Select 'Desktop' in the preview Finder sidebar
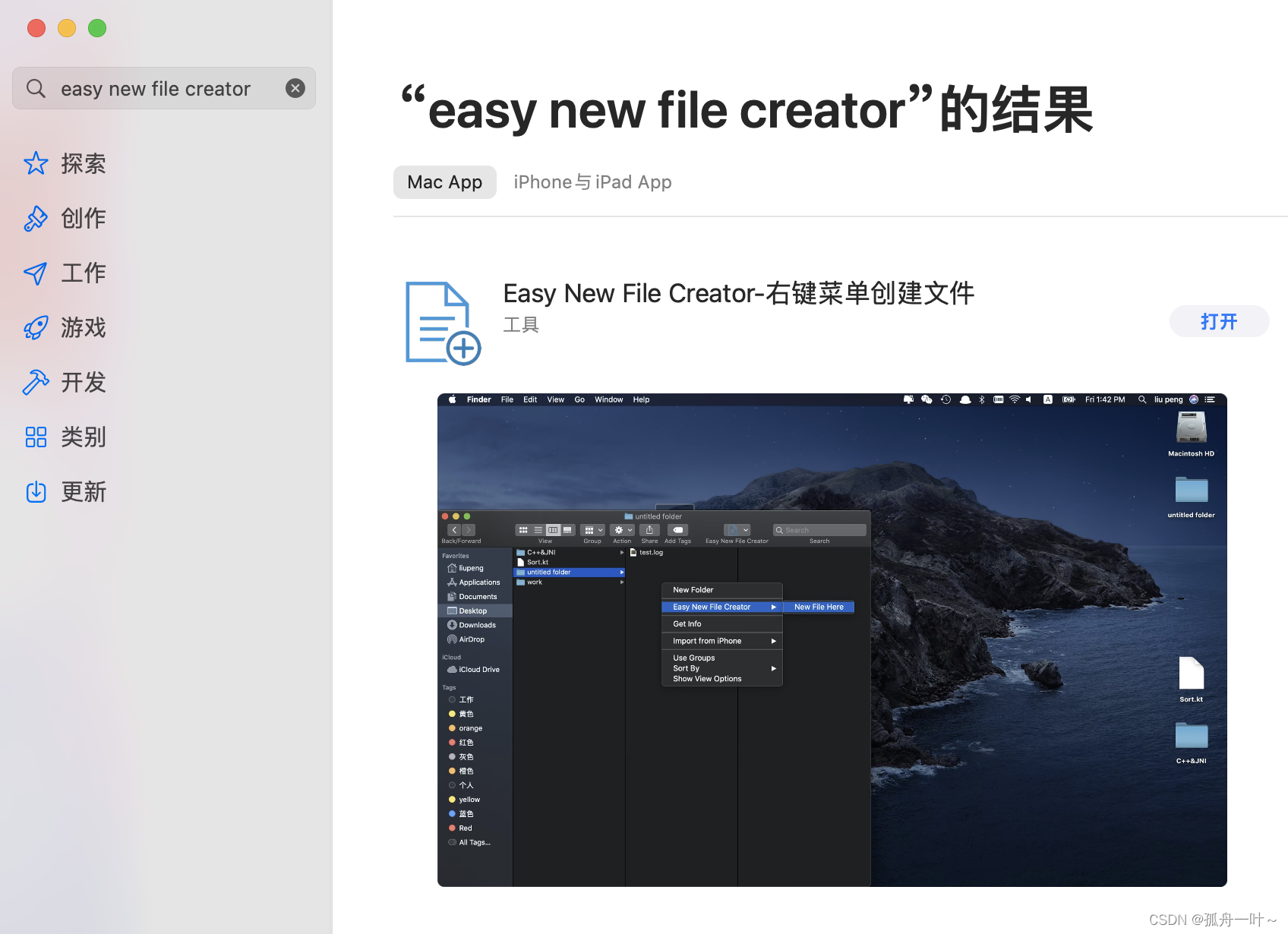This screenshot has height=934, width=1288. pos(475,611)
